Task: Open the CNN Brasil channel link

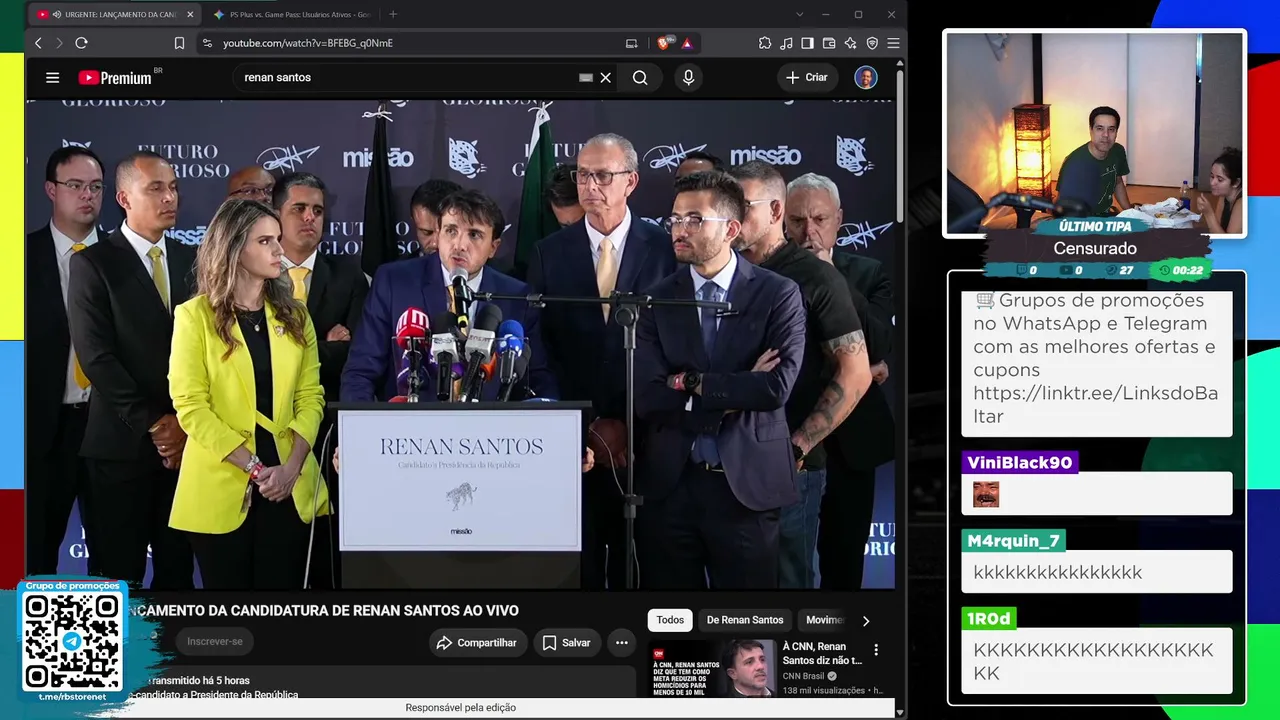Action: pos(810,676)
